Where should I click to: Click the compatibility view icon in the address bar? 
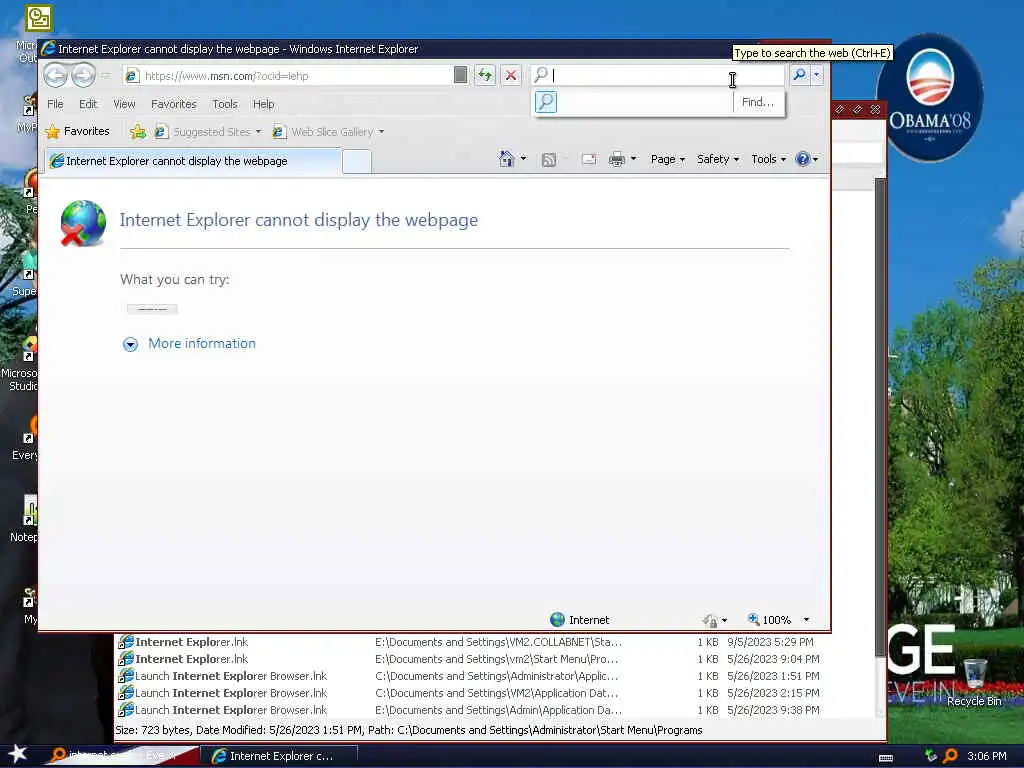point(460,75)
